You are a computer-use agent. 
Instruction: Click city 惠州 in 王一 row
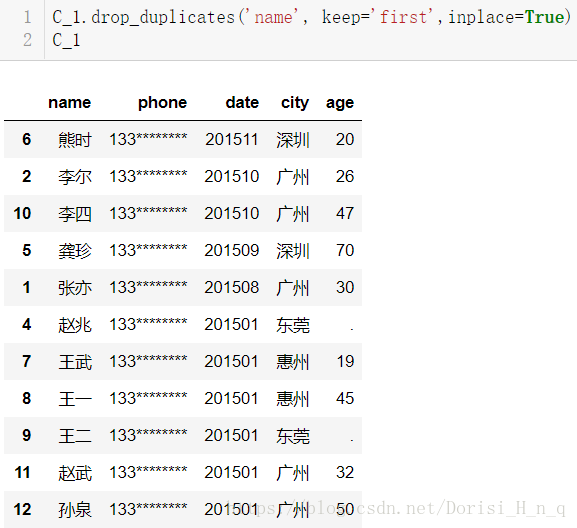[293, 399]
